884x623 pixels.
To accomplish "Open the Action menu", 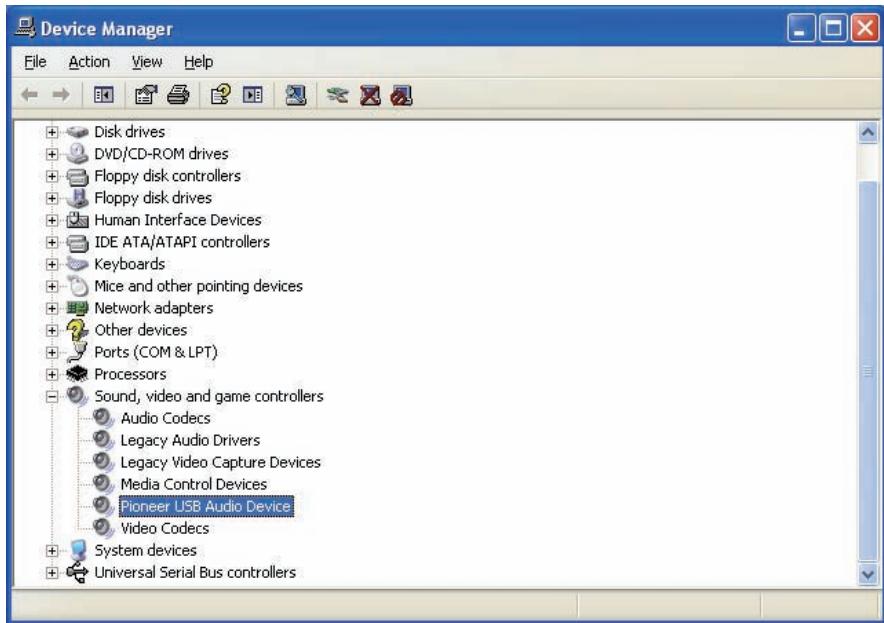I will [89, 61].
